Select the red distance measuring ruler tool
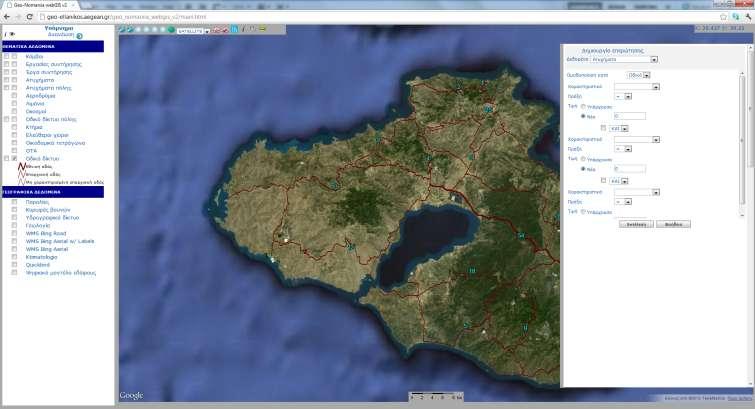This screenshot has height=409, width=755. click(x=216, y=30)
